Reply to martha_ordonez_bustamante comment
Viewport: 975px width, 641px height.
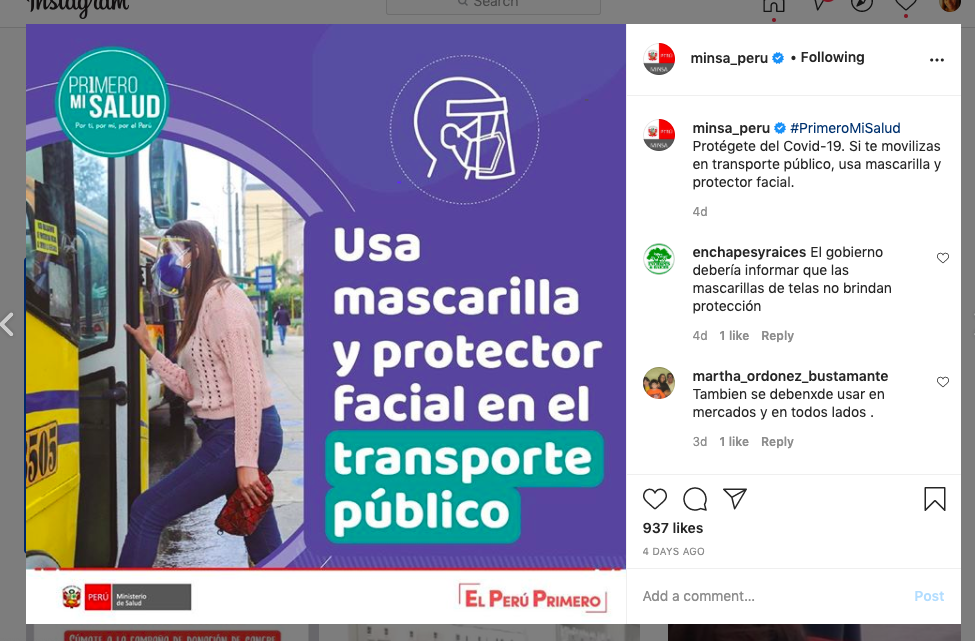[x=777, y=441]
